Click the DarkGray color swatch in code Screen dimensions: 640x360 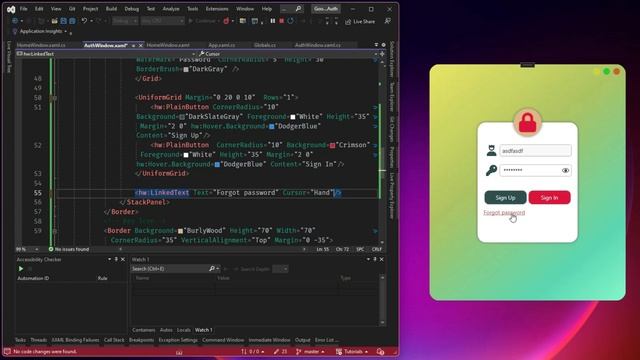pyautogui.click(x=186, y=69)
